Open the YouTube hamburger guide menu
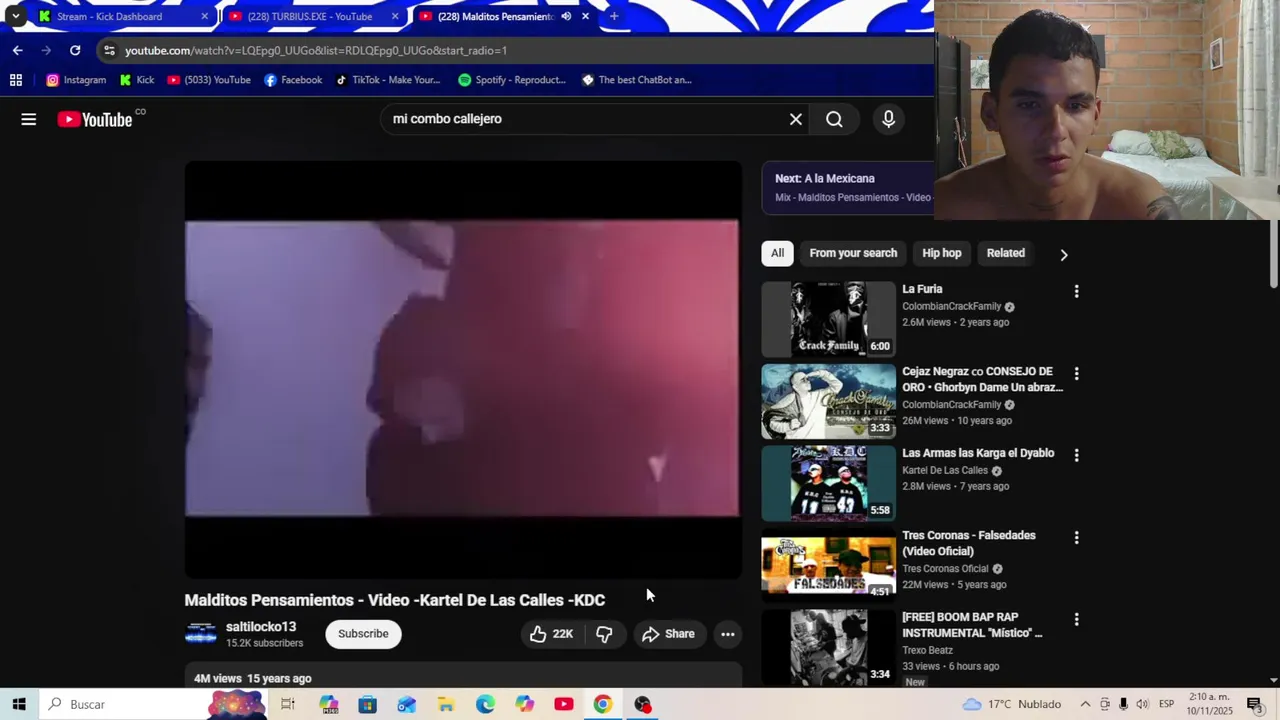This screenshot has width=1280, height=720. pos(28,119)
